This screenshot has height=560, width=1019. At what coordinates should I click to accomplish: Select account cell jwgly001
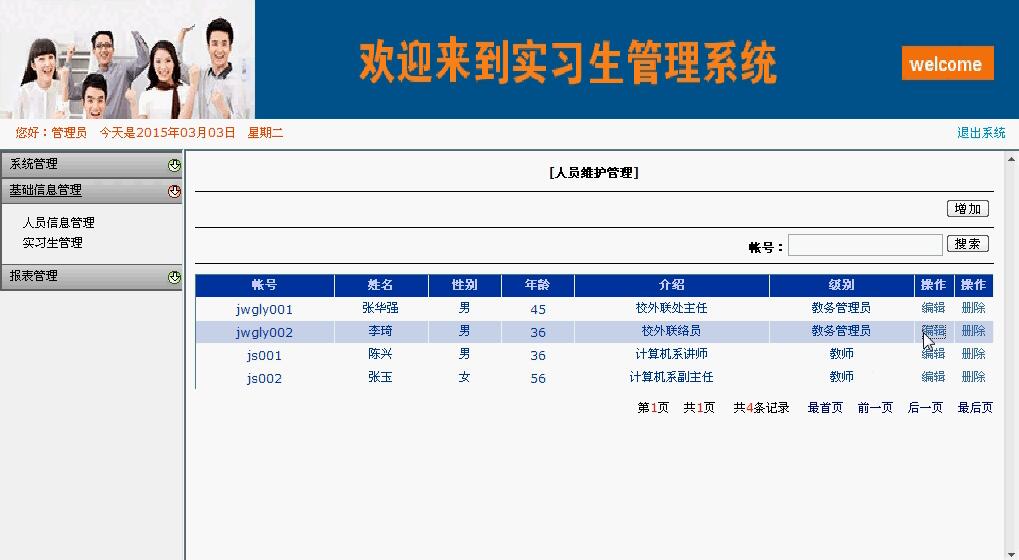264,309
